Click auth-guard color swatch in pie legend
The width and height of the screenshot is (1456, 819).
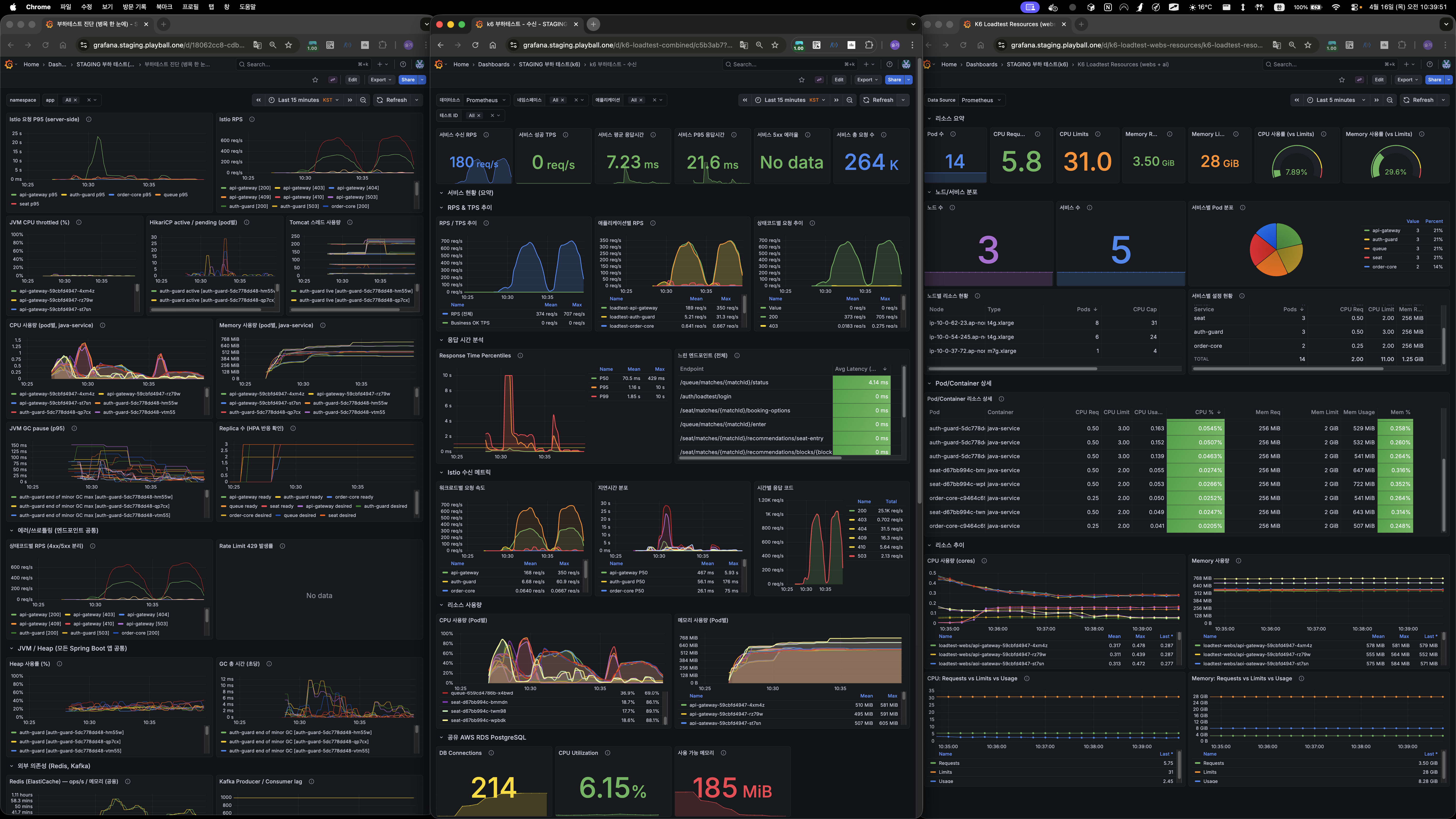pyautogui.click(x=1367, y=240)
